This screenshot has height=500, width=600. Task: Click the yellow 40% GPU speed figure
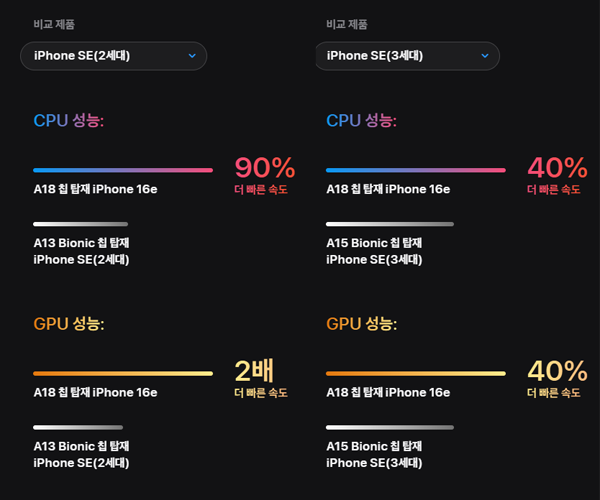tap(557, 371)
